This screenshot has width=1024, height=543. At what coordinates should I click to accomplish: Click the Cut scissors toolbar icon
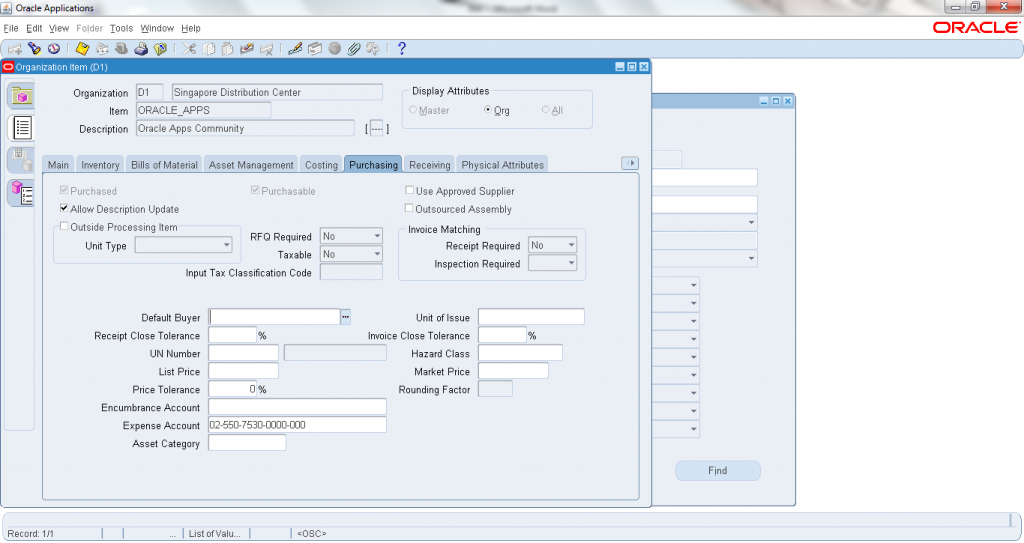[190, 48]
